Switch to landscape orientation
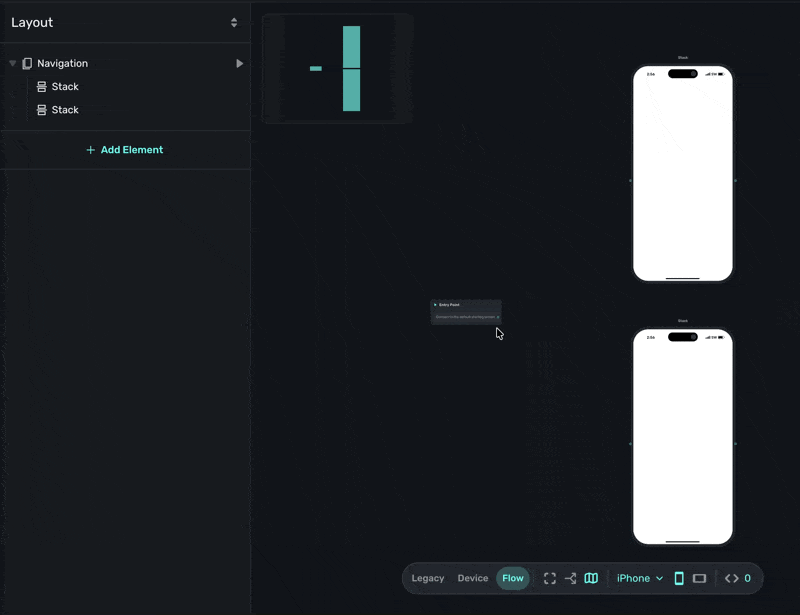This screenshot has width=800, height=615. click(x=700, y=578)
